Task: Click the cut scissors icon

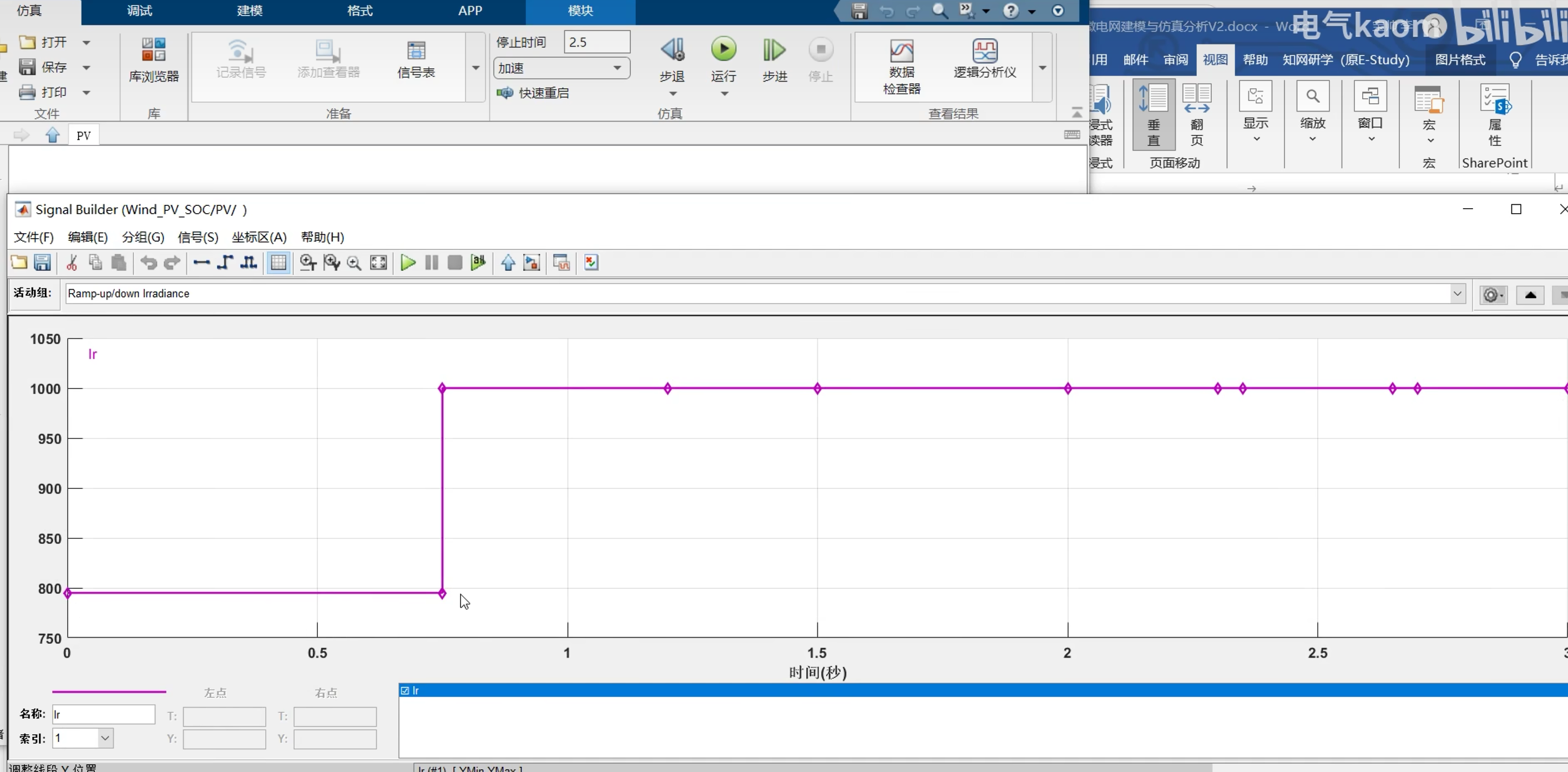Action: click(72, 263)
